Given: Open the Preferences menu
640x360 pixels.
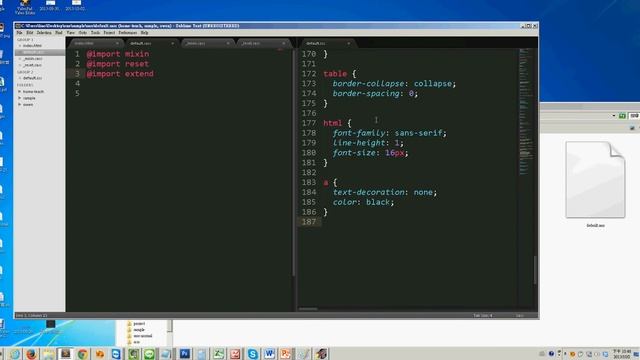Looking at the screenshot, I should (x=128, y=33).
